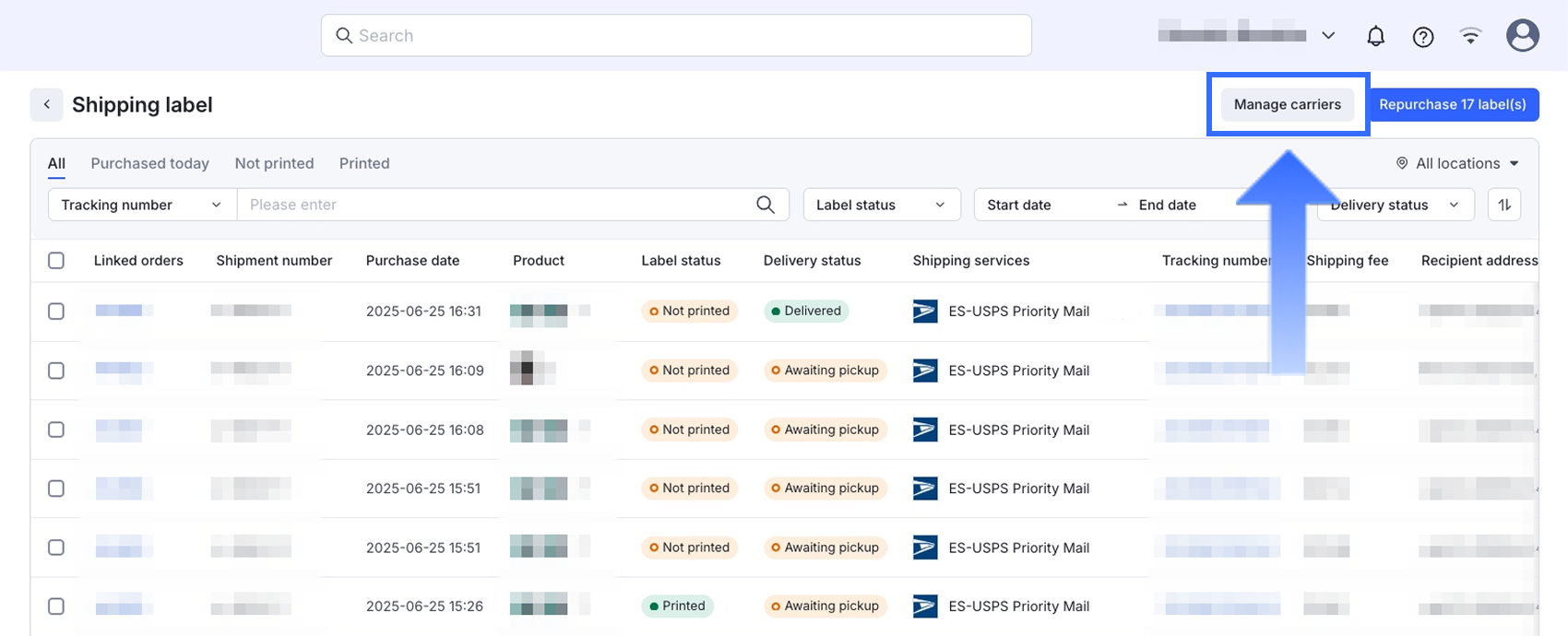Click the notification bell icon
The width and height of the screenshot is (1568, 636).
click(x=1375, y=36)
